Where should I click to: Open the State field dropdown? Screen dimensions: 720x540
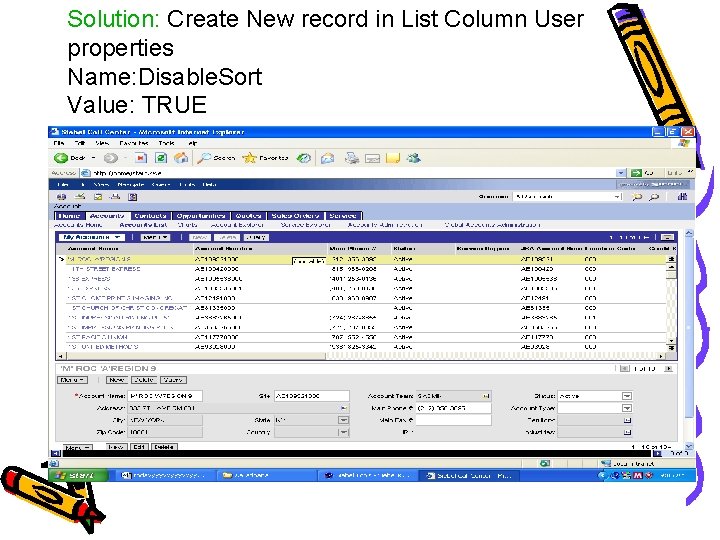click(x=343, y=420)
